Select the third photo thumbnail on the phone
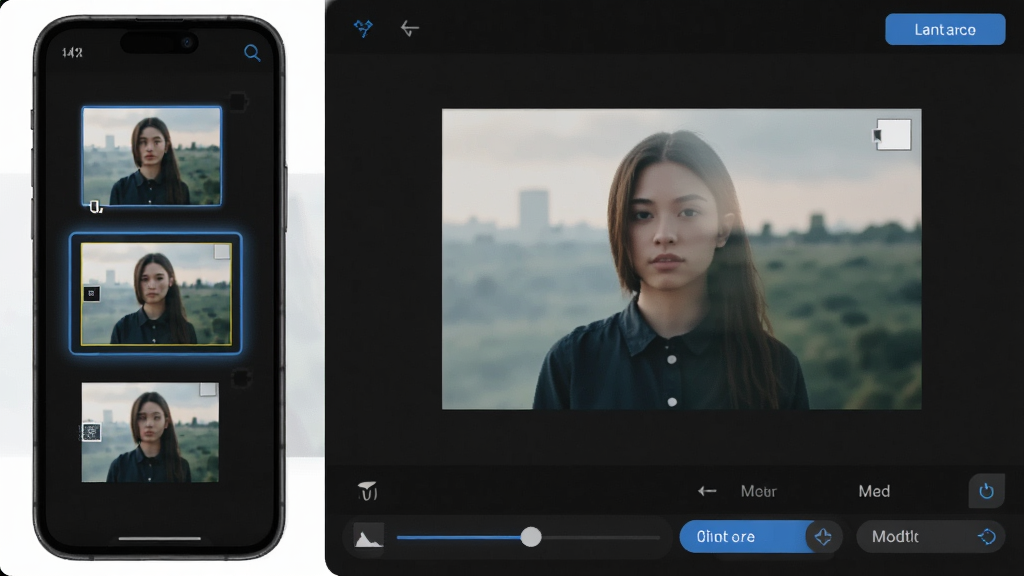This screenshot has height=576, width=1024. (150, 432)
